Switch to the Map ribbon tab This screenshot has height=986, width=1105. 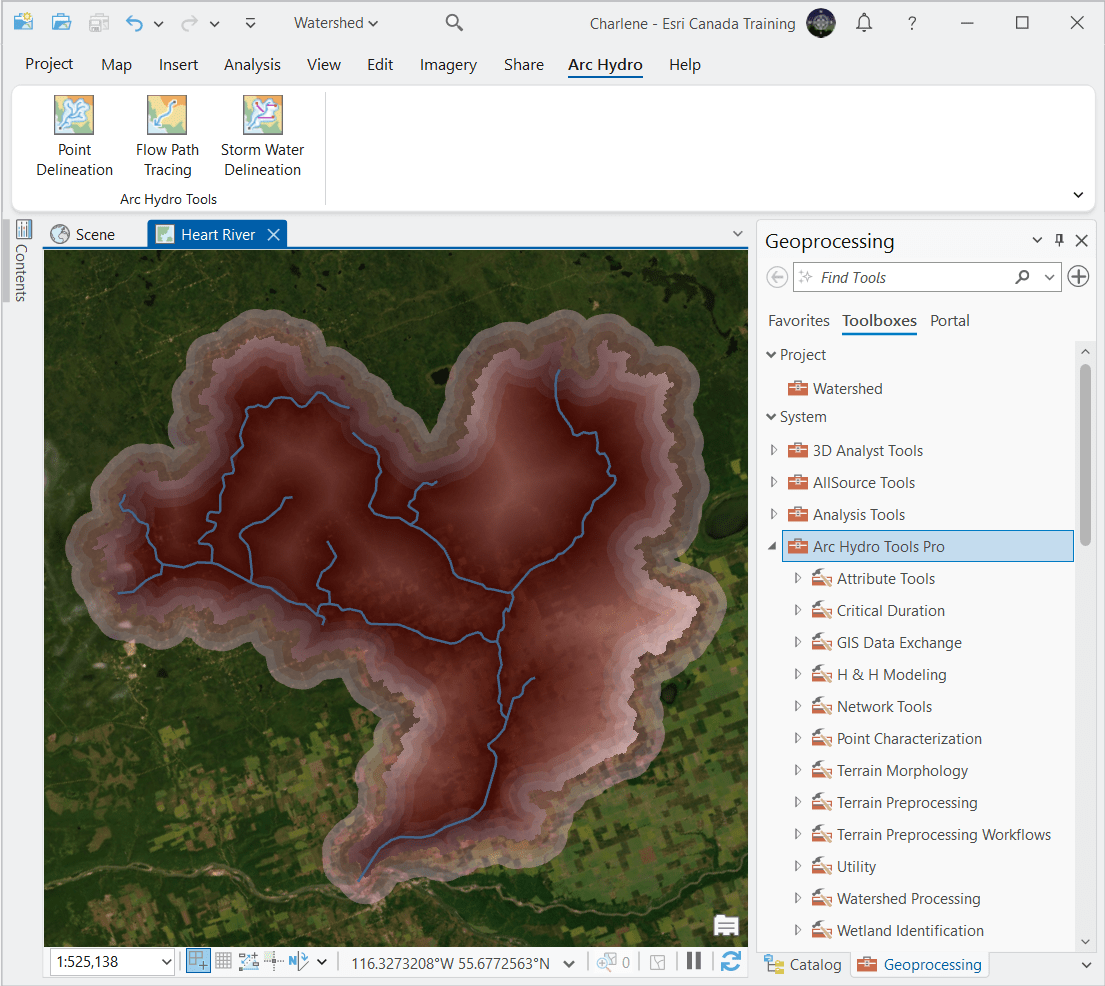tap(116, 65)
